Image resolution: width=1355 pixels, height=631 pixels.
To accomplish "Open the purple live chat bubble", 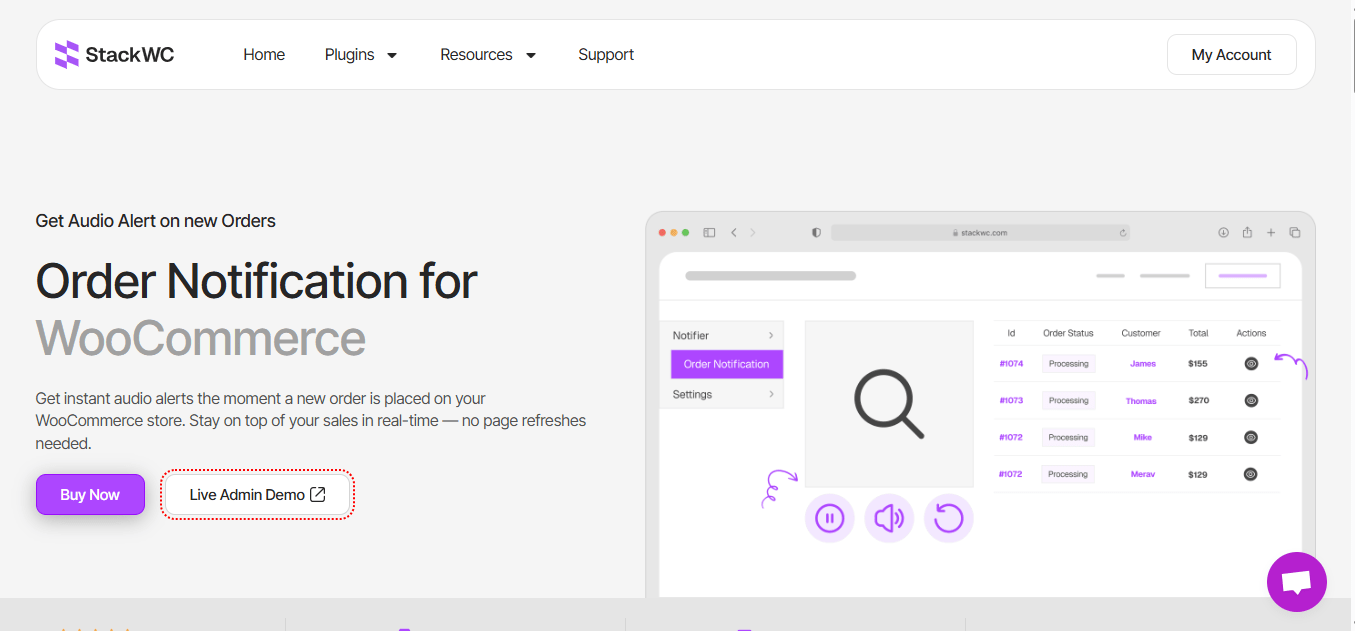I will point(1296,581).
